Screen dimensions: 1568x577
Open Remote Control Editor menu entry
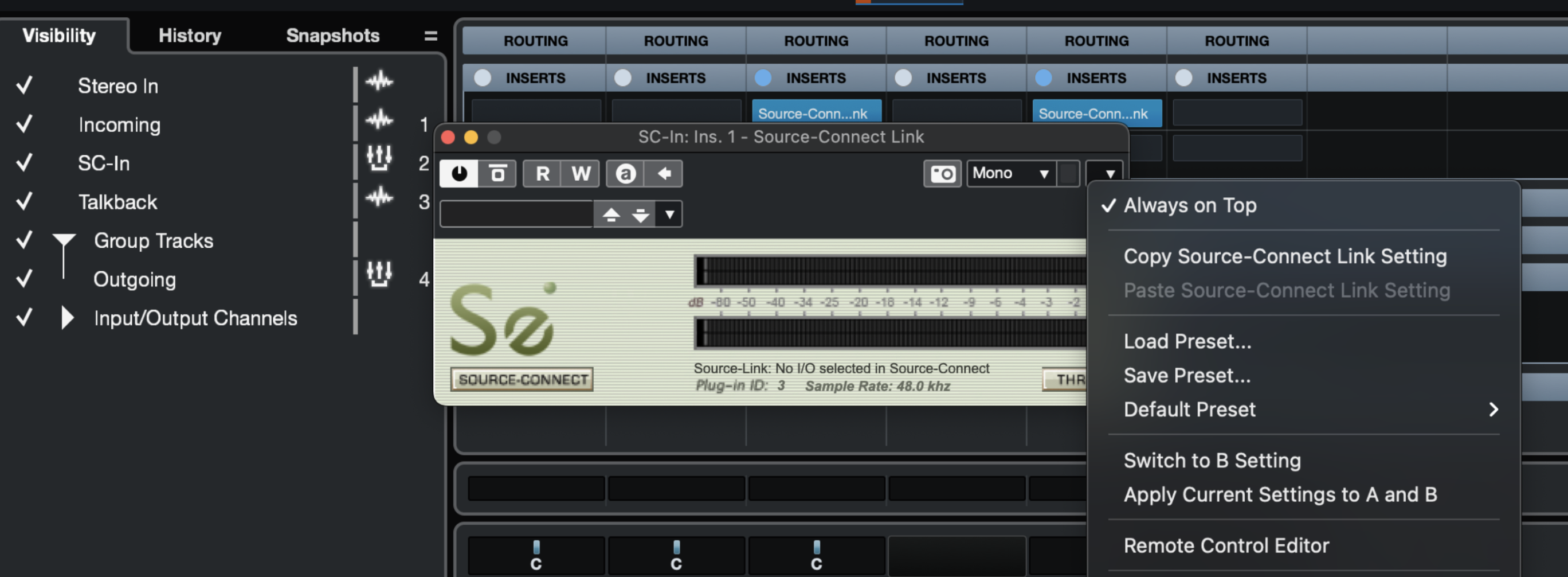click(x=1226, y=545)
